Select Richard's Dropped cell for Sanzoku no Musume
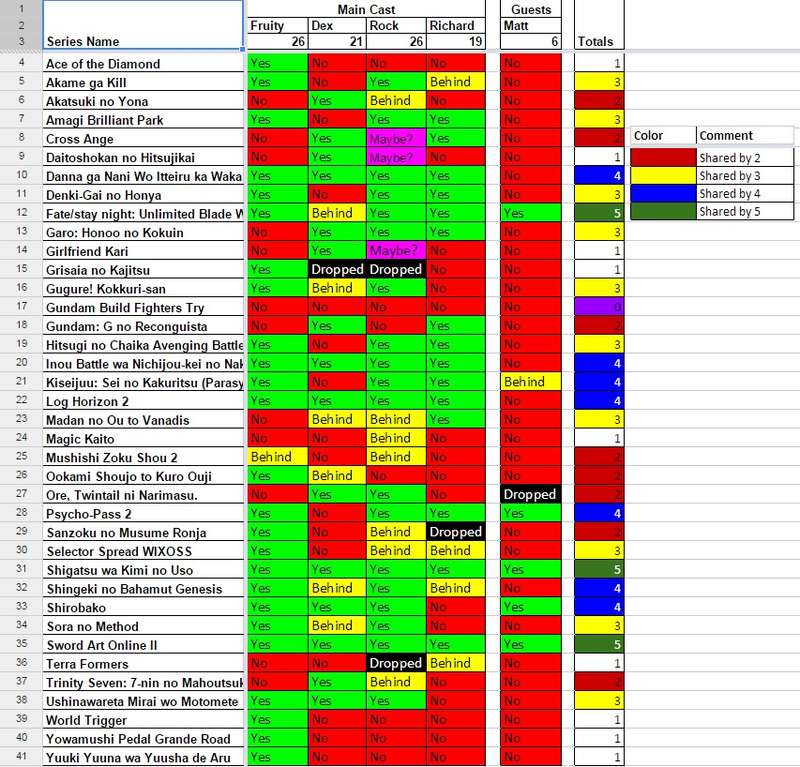Image resolution: width=800 pixels, height=767 pixels. pos(456,532)
